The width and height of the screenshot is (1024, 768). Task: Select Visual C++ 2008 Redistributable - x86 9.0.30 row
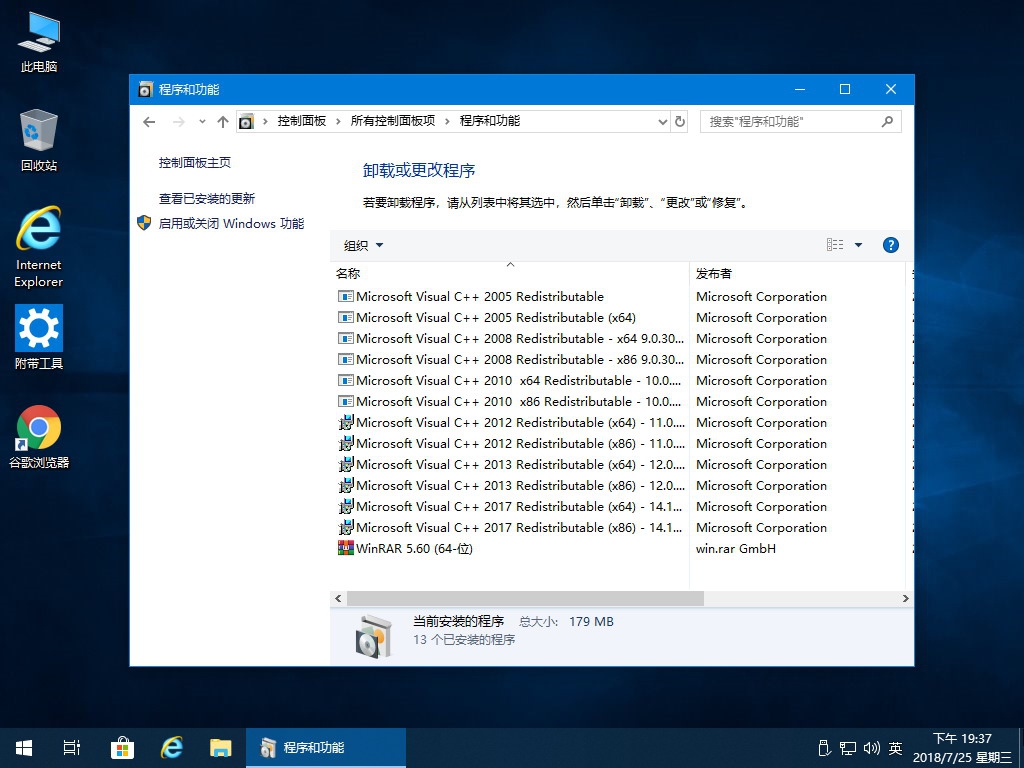[510, 359]
